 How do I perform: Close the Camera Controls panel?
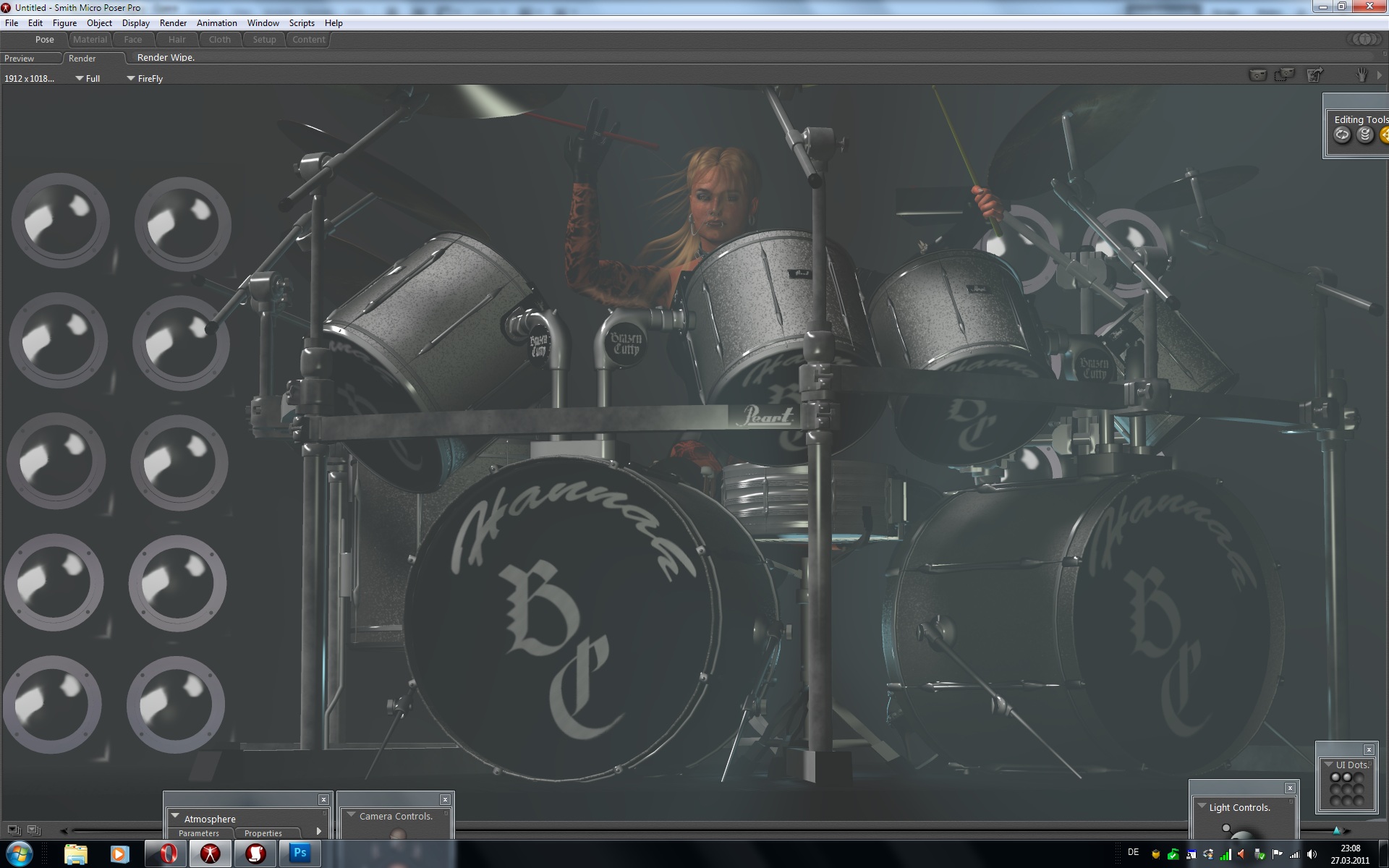(445, 799)
